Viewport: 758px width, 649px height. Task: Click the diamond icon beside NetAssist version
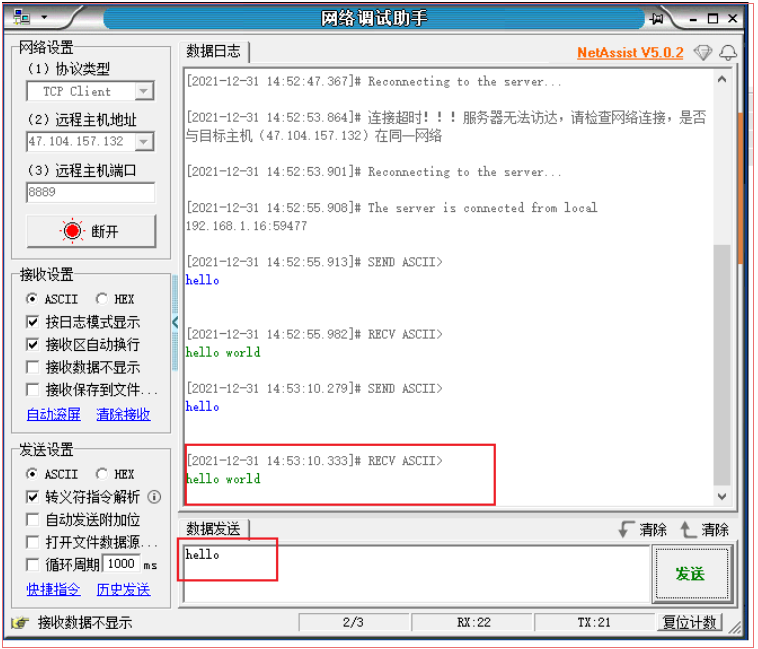[x=702, y=52]
